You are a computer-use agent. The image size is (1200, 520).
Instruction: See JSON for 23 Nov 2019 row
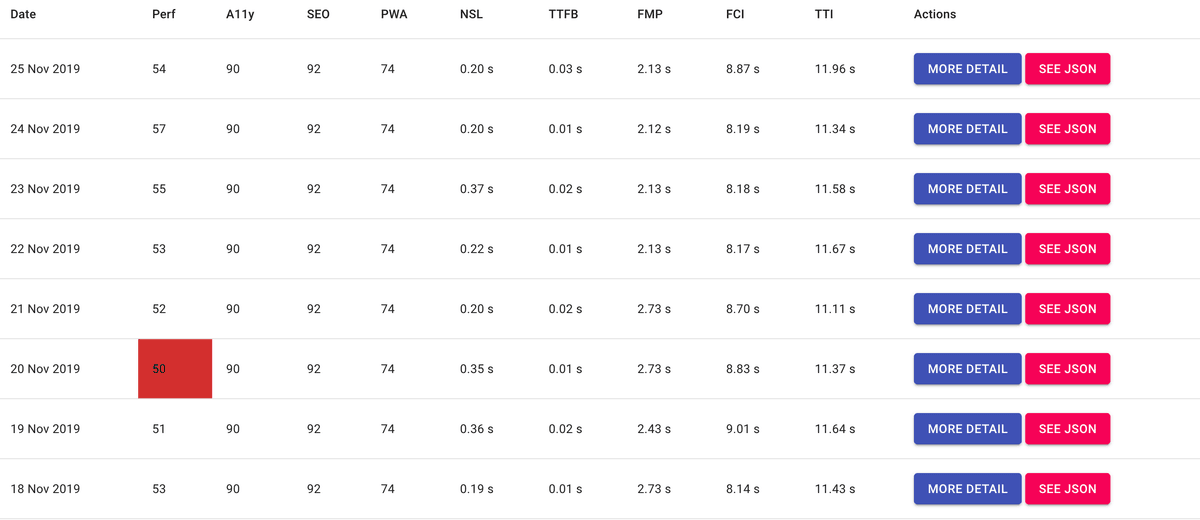1067,189
